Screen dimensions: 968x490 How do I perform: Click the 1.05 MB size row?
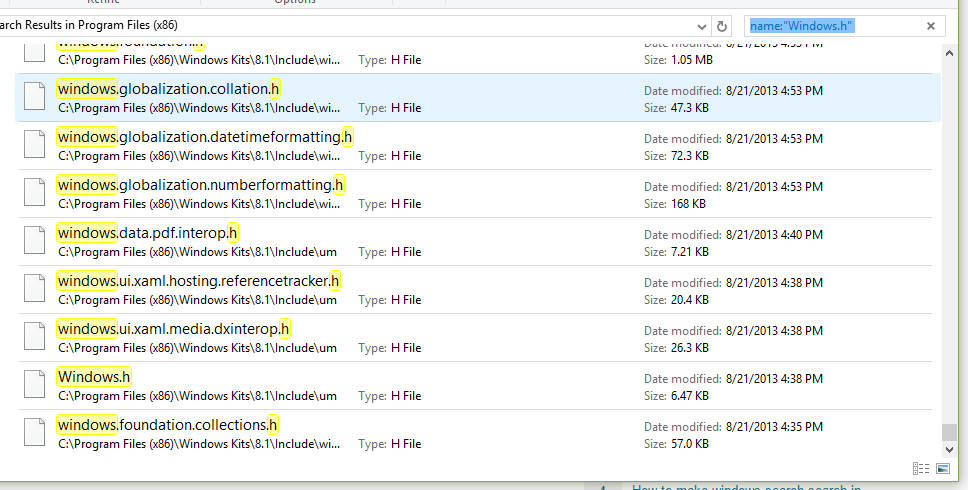click(678, 60)
